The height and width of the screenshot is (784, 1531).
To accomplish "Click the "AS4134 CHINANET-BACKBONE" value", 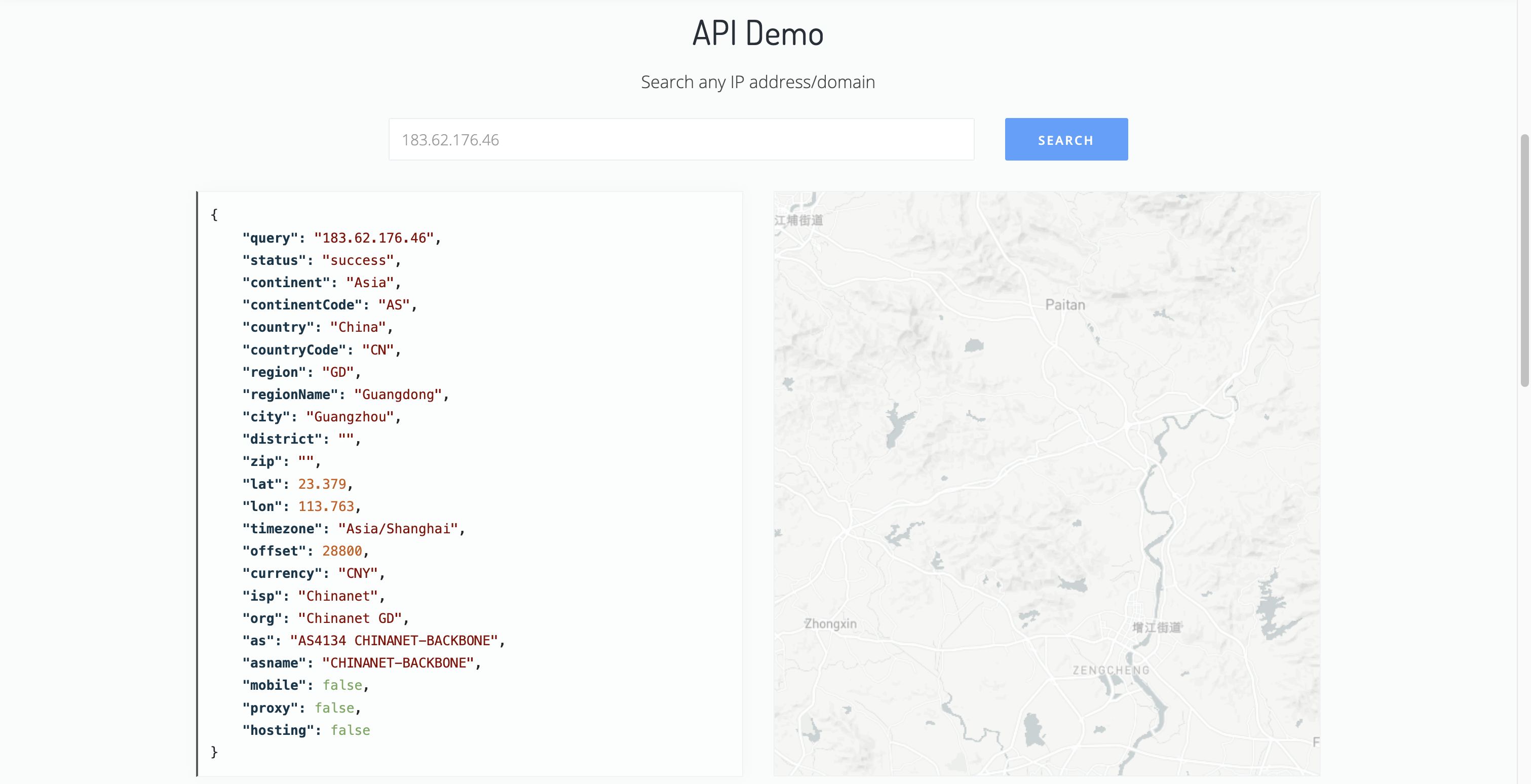I will point(394,641).
